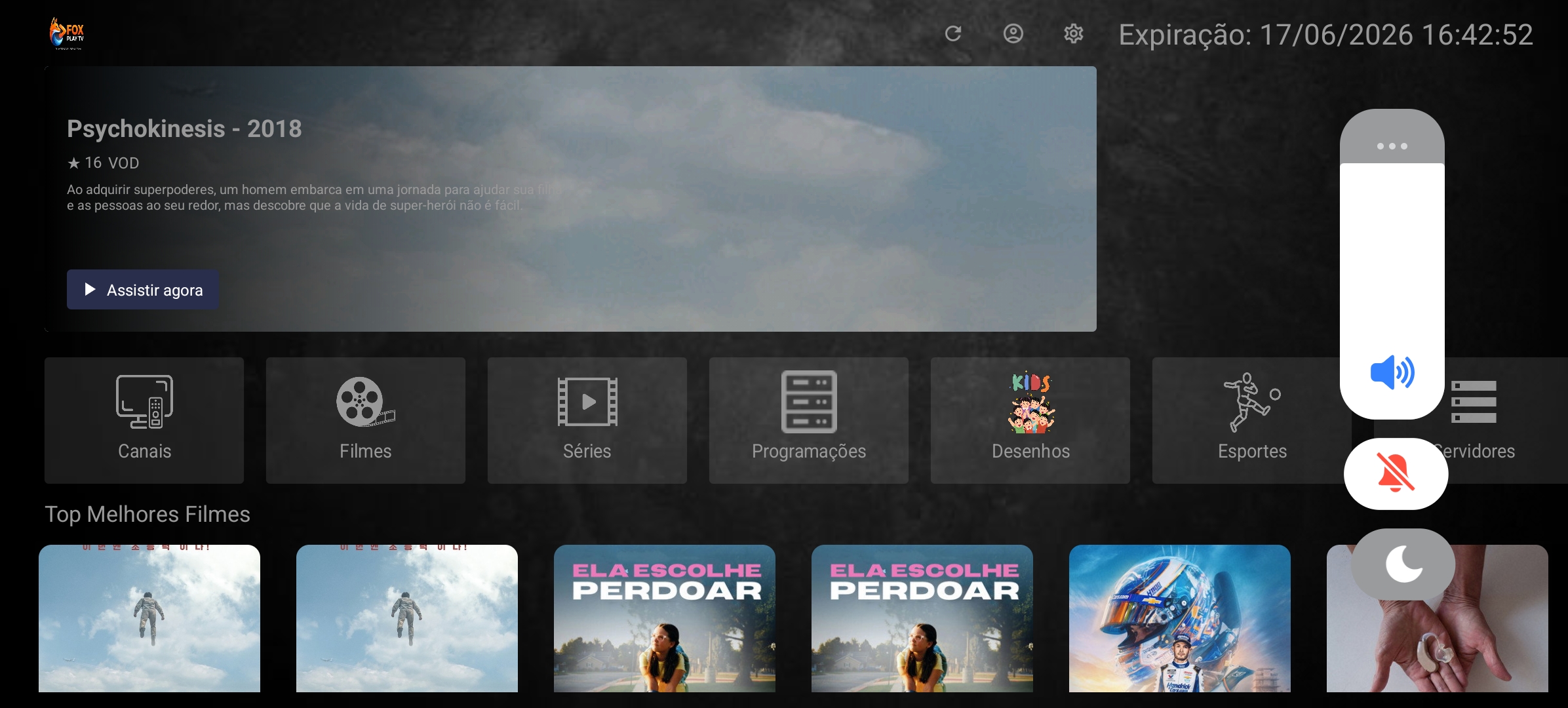Open the Desenhos kids section

point(1030,420)
